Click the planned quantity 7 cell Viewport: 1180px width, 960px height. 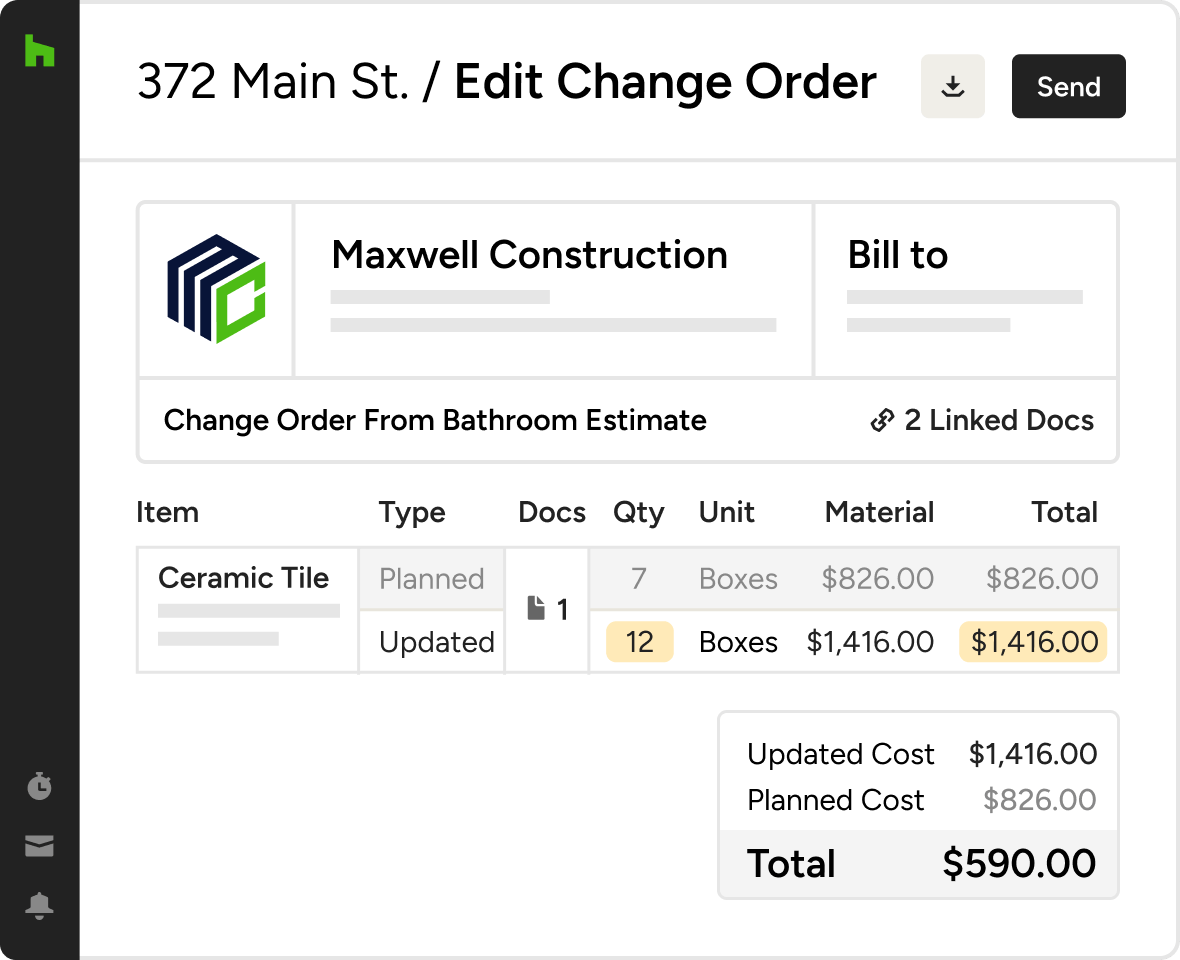pos(639,579)
